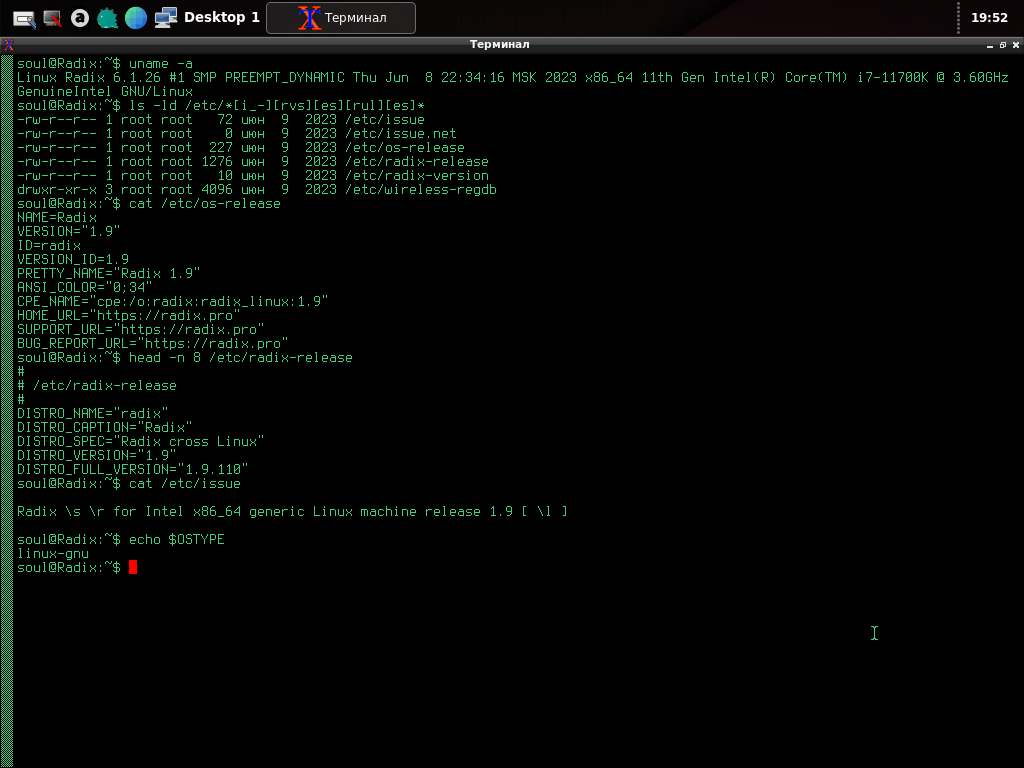Open the run command launcher icon
The height and width of the screenshot is (768, 1024).
pyautogui.click(x=24, y=18)
